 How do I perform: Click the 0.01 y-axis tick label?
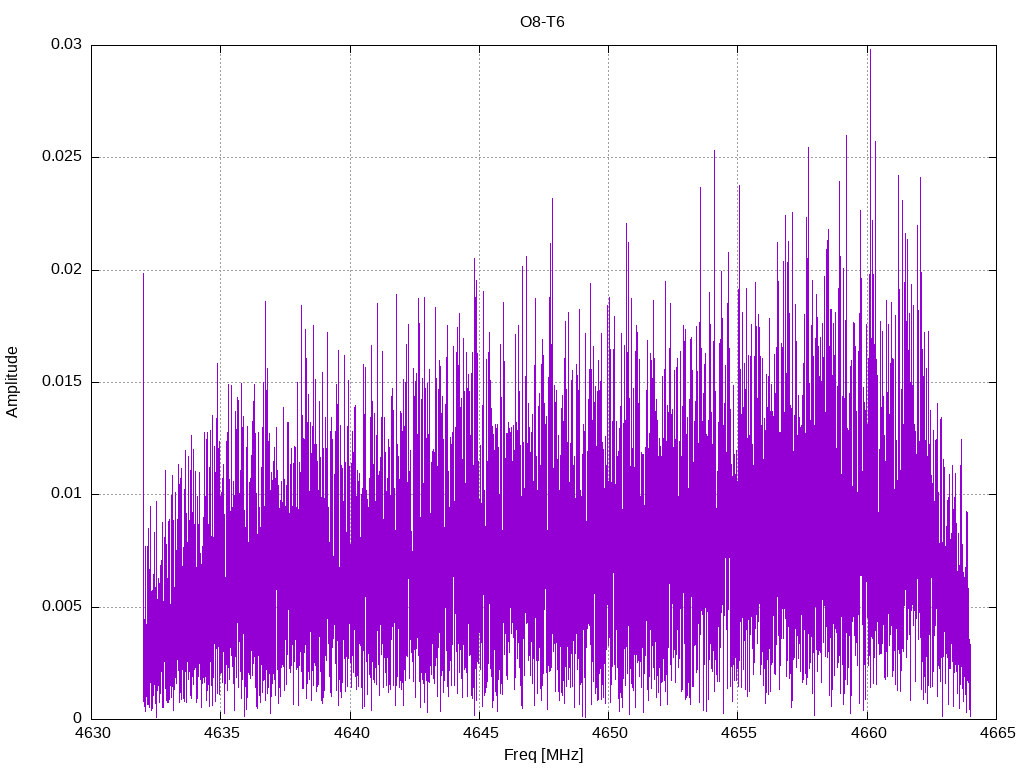[x=67, y=494]
